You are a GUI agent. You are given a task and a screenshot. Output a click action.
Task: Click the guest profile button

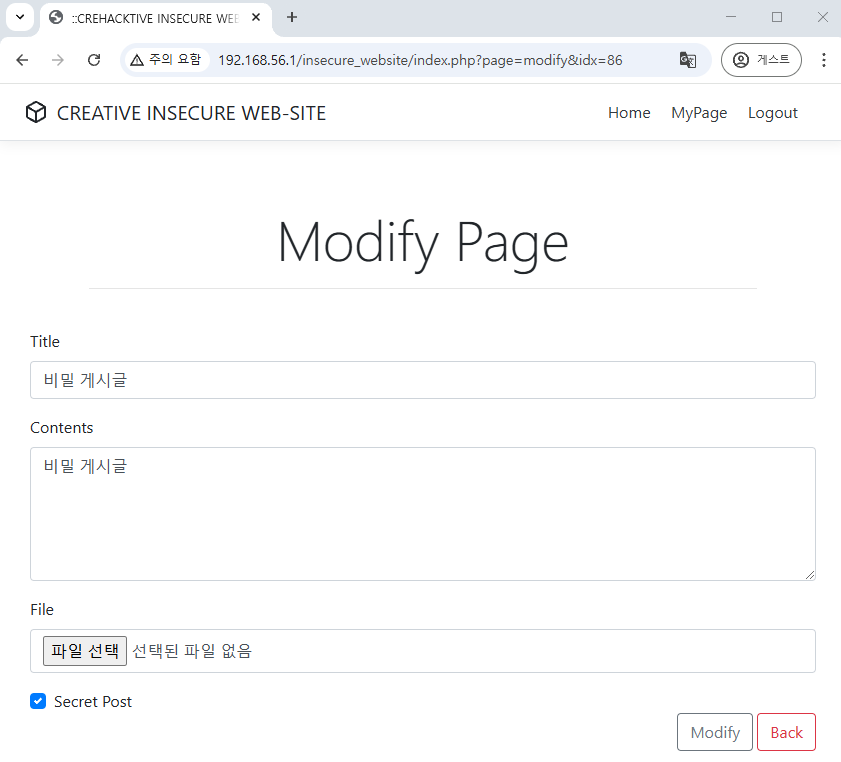(761, 60)
